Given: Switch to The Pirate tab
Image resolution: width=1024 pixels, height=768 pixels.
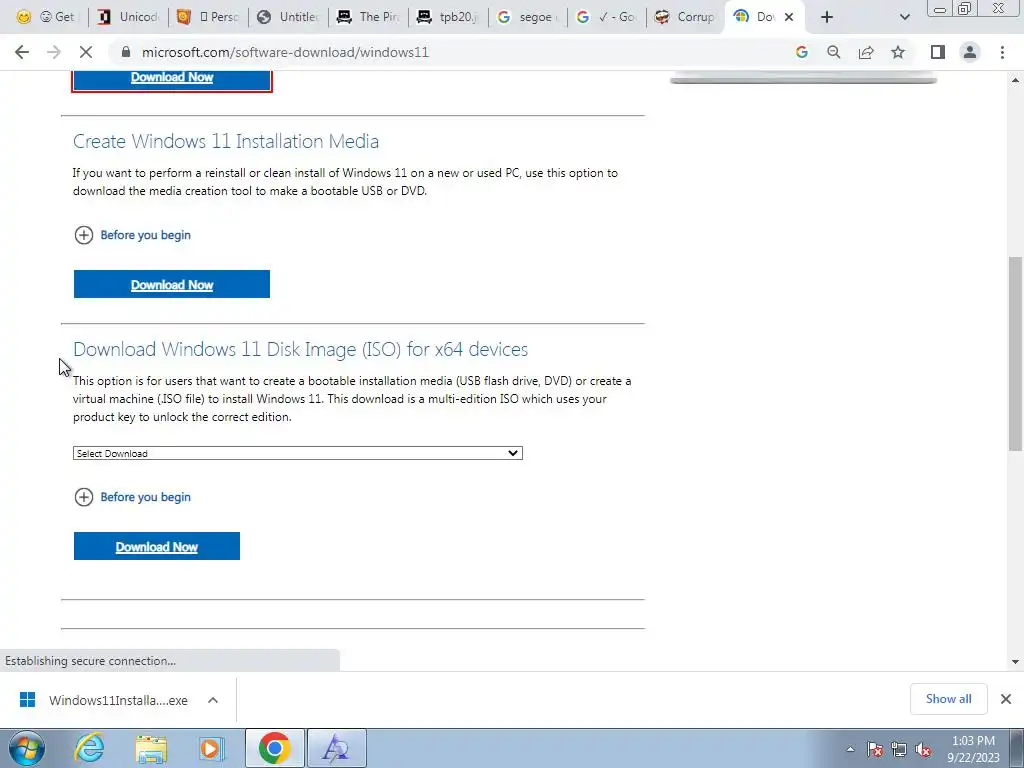Looking at the screenshot, I should click(x=368, y=17).
